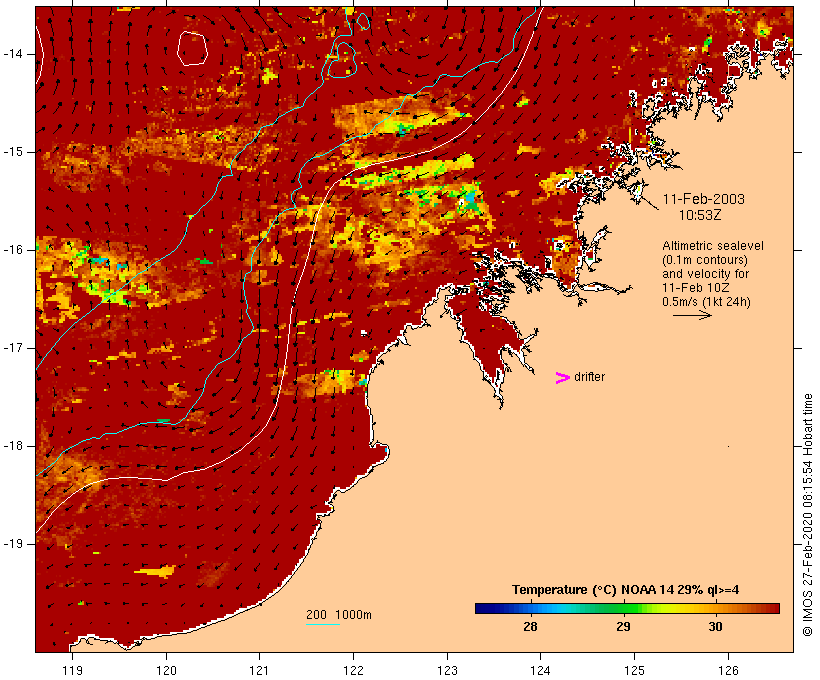Screen dimensions: 820x680
Task: Click the '28' colorbar tick label
Action: [x=530, y=626]
